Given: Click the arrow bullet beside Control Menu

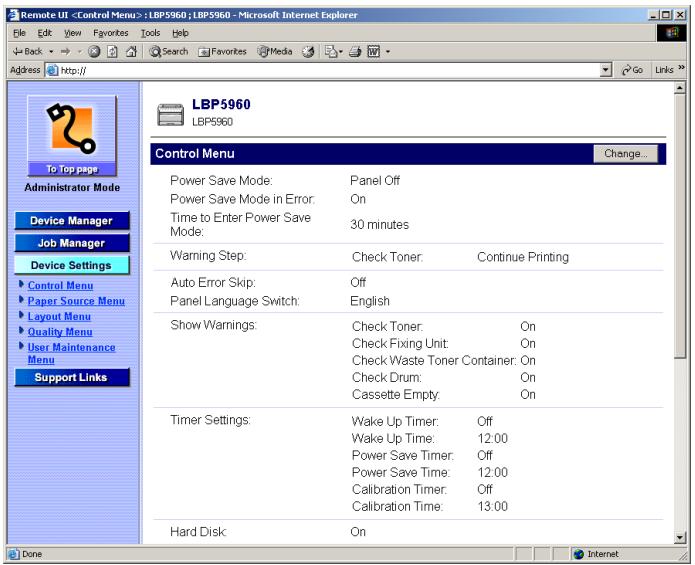Looking at the screenshot, I should coord(21,284).
